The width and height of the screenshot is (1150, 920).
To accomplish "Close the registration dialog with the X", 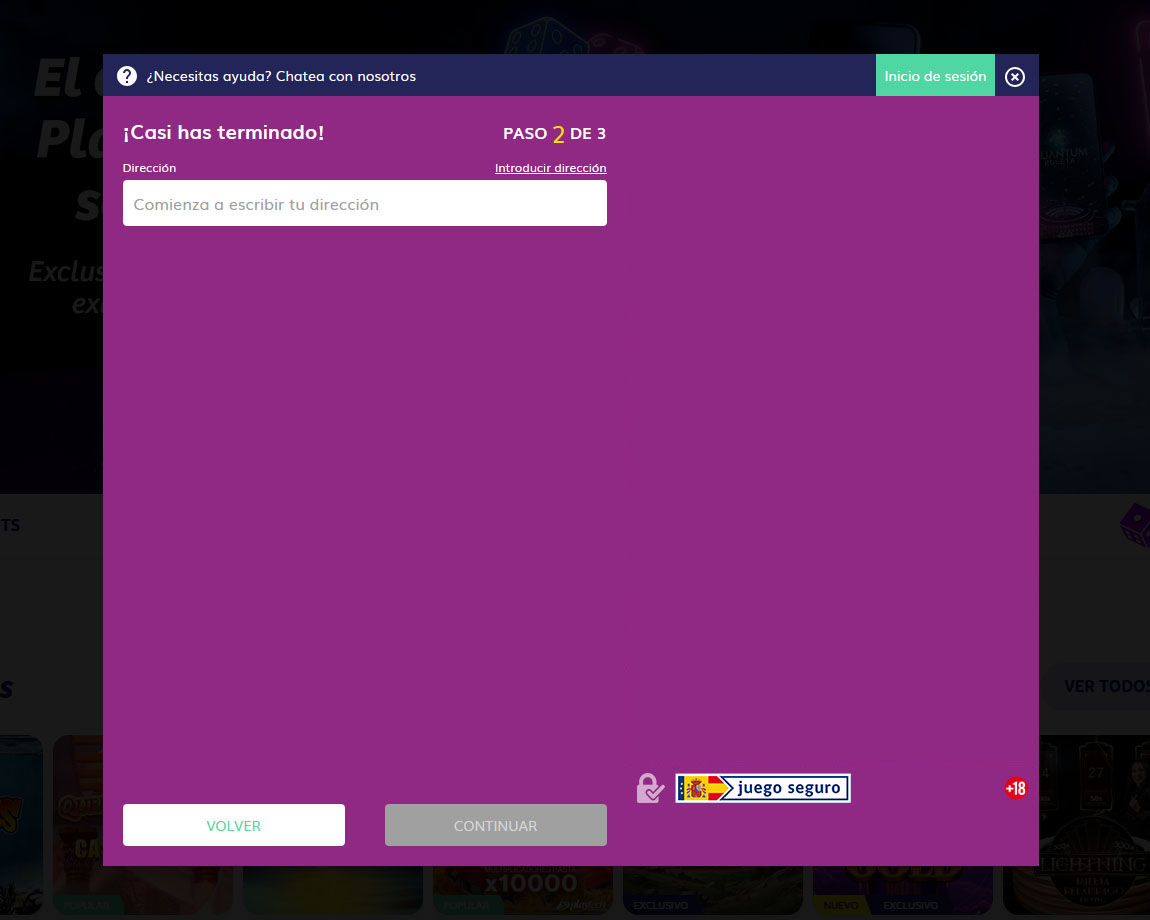I will (1015, 77).
